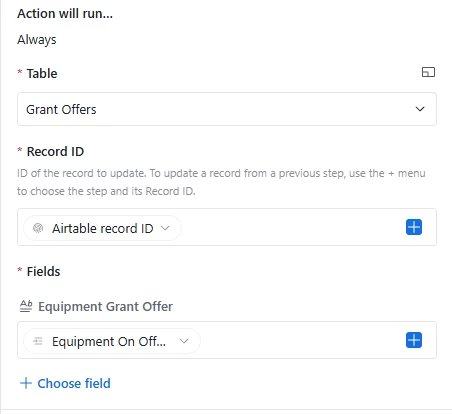452x414 pixels.
Task: Click the blue plus button in Equipment field
Action: point(414,340)
